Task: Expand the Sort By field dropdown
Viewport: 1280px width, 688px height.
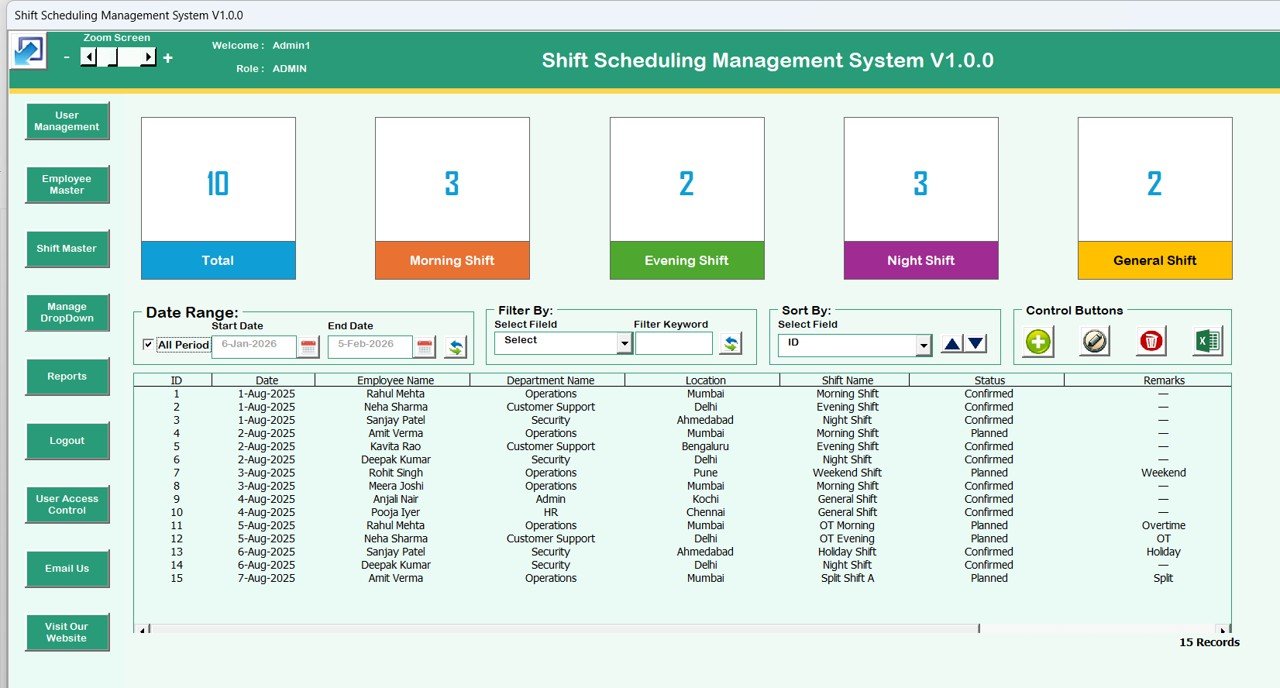Action: [923, 345]
